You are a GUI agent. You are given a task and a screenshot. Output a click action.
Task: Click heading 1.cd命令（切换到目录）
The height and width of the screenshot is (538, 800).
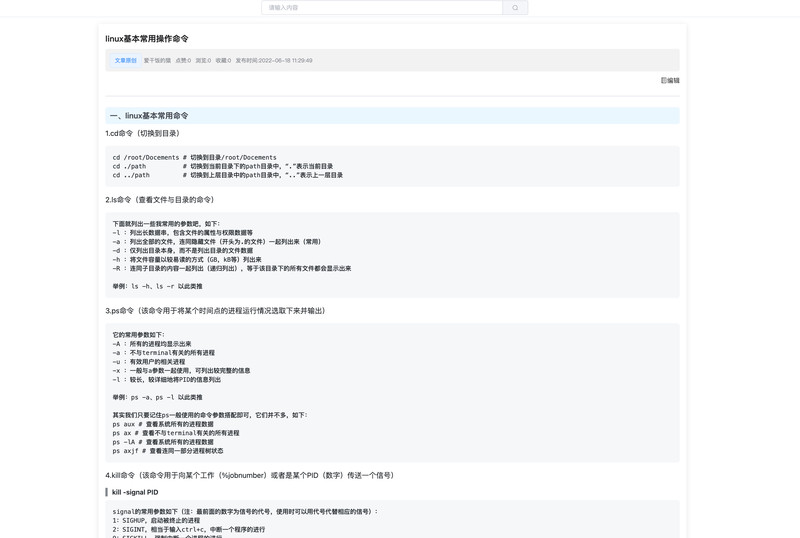(x=143, y=133)
